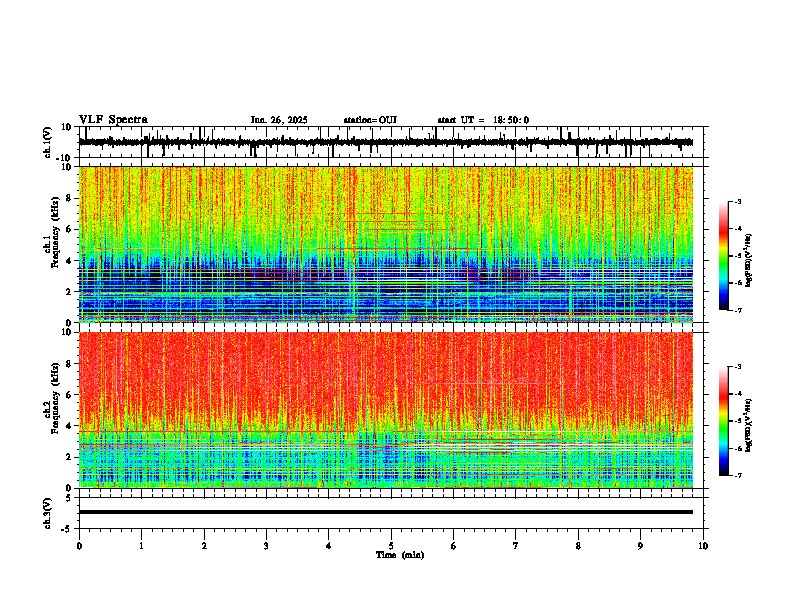Image resolution: width=792 pixels, height=612 pixels.
Task: Click the 'ch.3(V)' axis label
Action: 48,513
